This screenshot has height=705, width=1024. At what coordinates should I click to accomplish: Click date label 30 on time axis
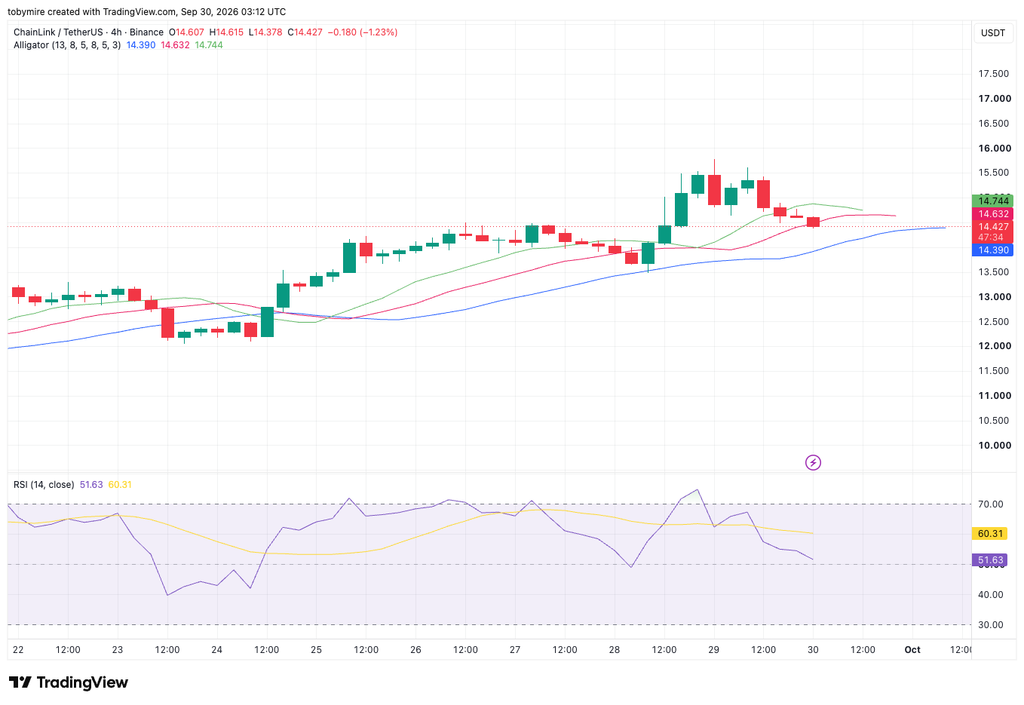(813, 650)
